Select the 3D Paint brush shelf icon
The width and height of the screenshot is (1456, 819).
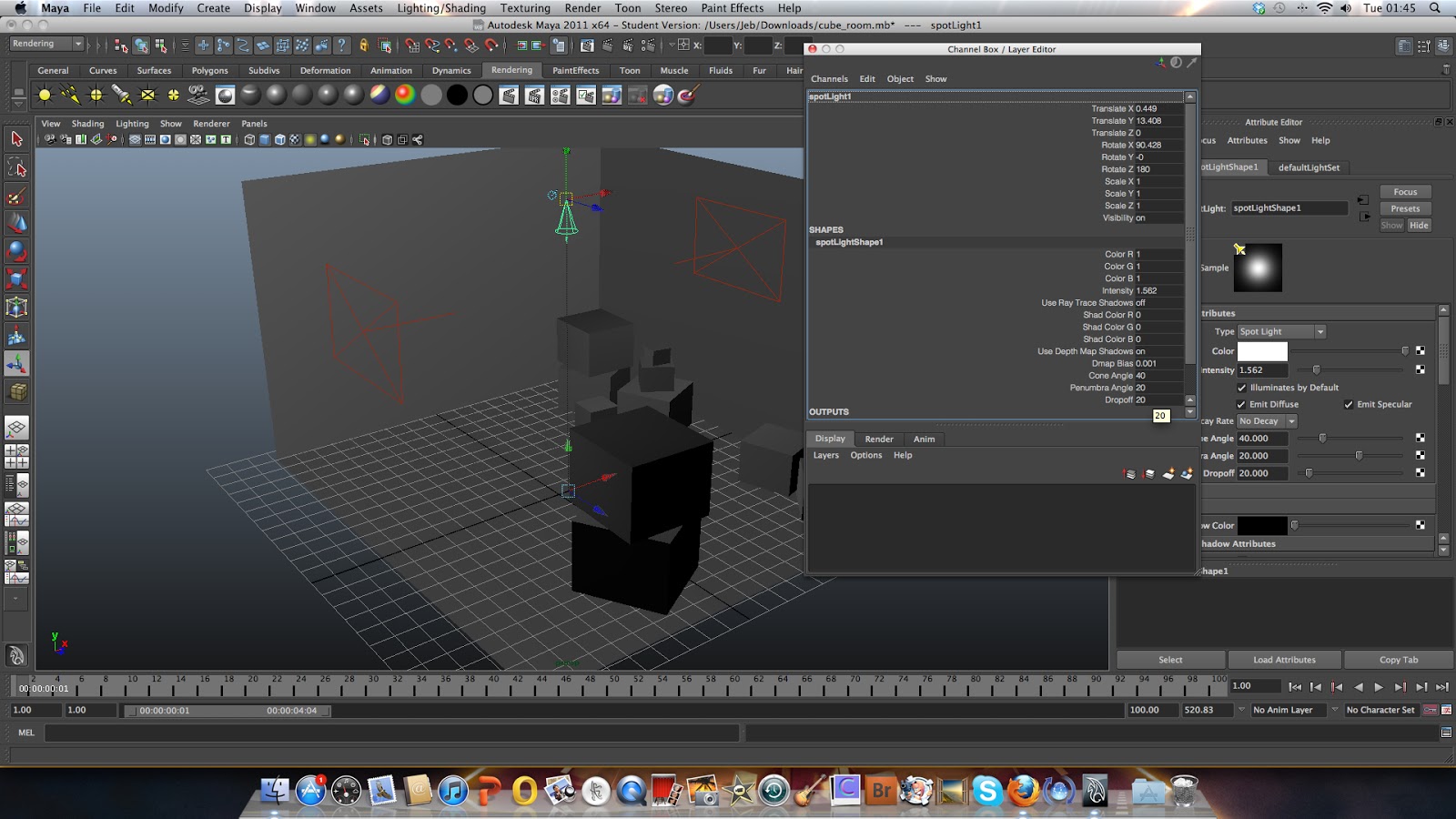pos(687,94)
